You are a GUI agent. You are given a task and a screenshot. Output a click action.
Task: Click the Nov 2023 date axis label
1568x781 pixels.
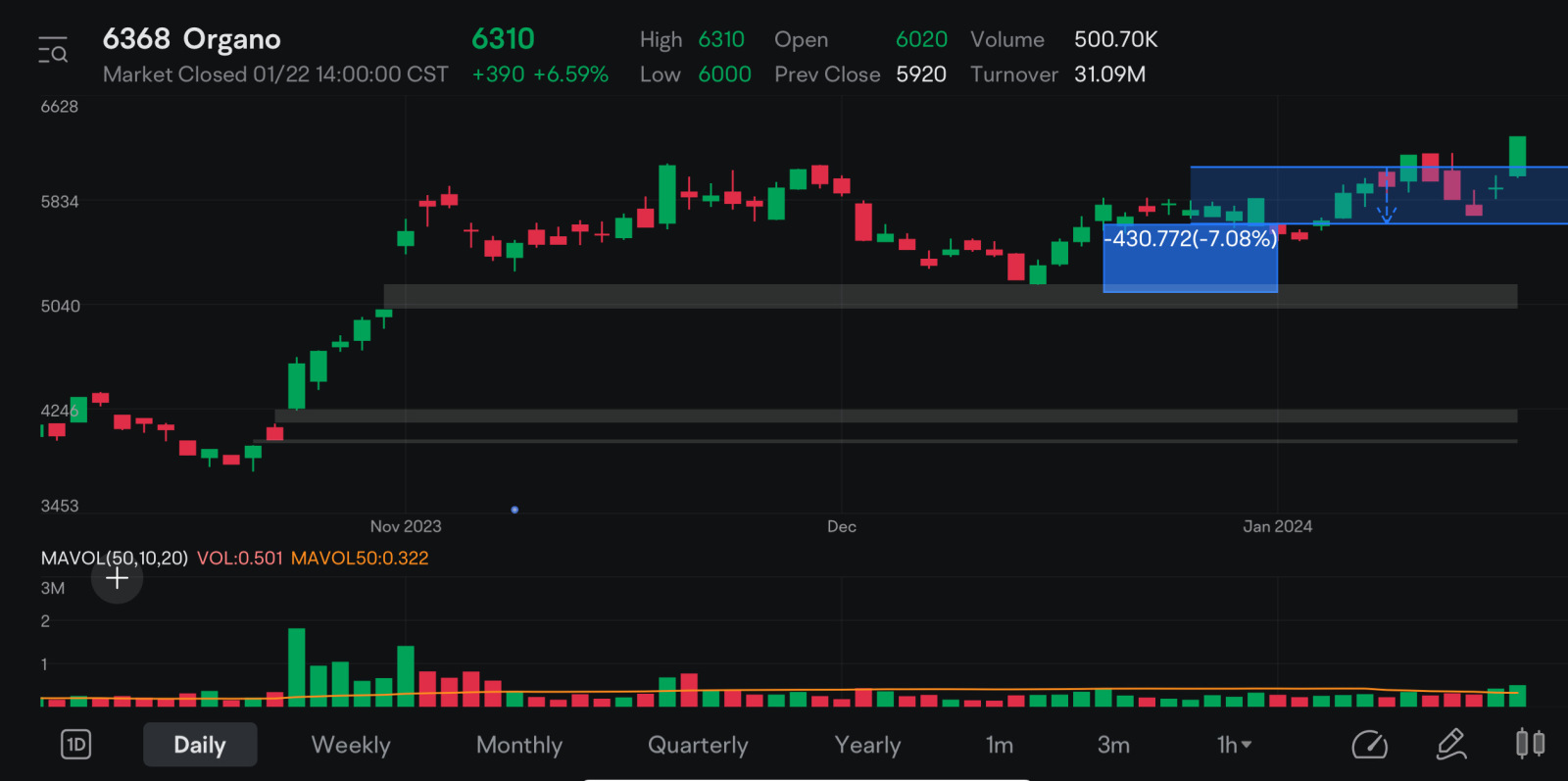(x=406, y=526)
